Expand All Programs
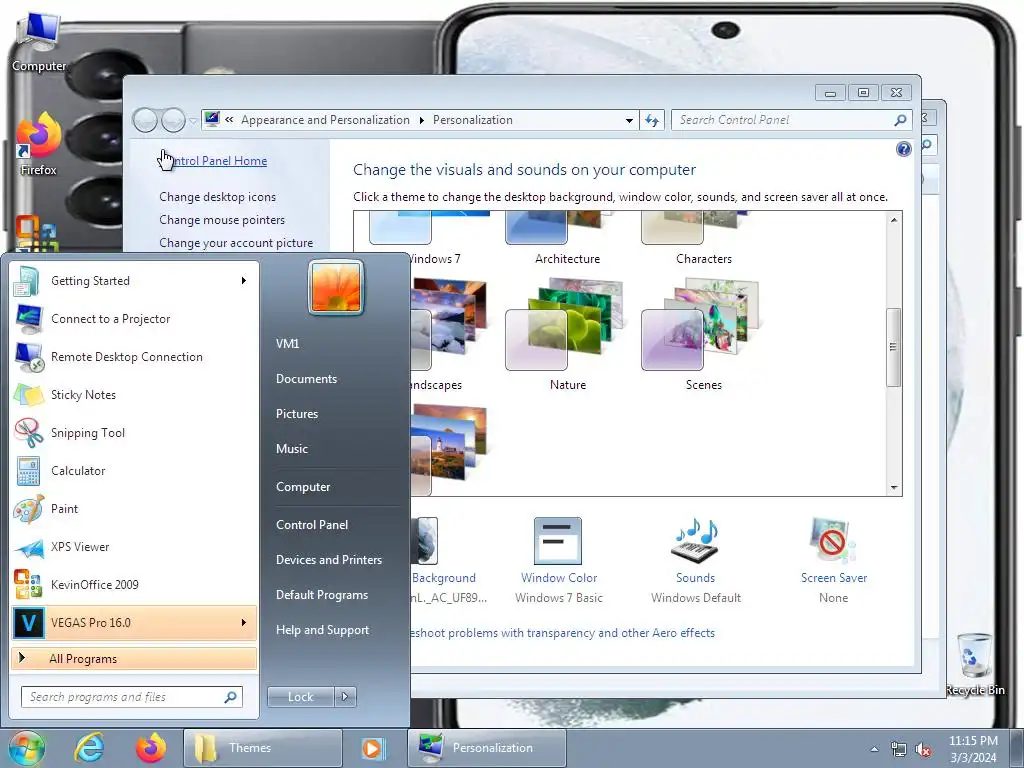The image size is (1024, 768). point(134,659)
